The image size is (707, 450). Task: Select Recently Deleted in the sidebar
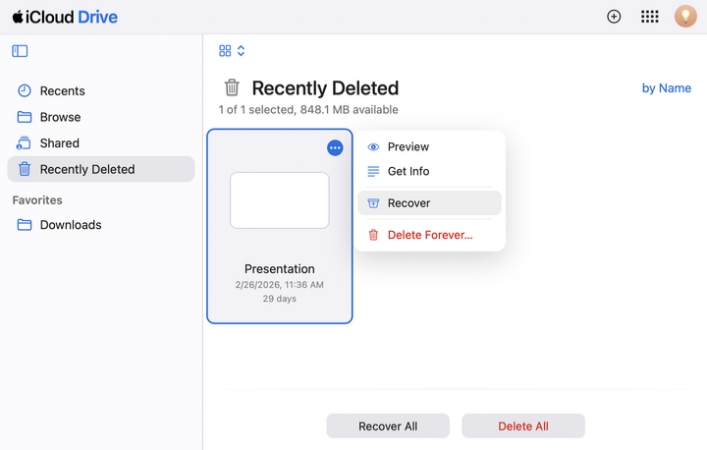coord(101,169)
